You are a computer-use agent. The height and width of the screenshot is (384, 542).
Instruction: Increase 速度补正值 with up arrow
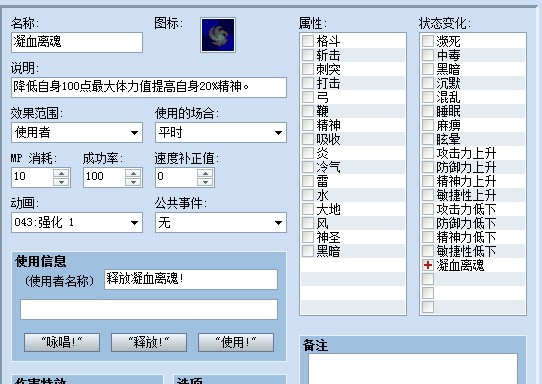pos(205,173)
